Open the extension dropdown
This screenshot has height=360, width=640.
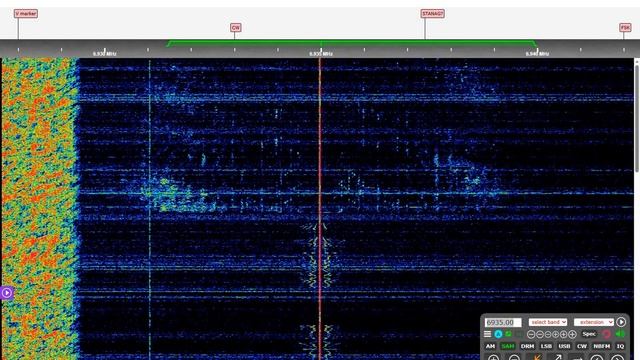click(594, 322)
